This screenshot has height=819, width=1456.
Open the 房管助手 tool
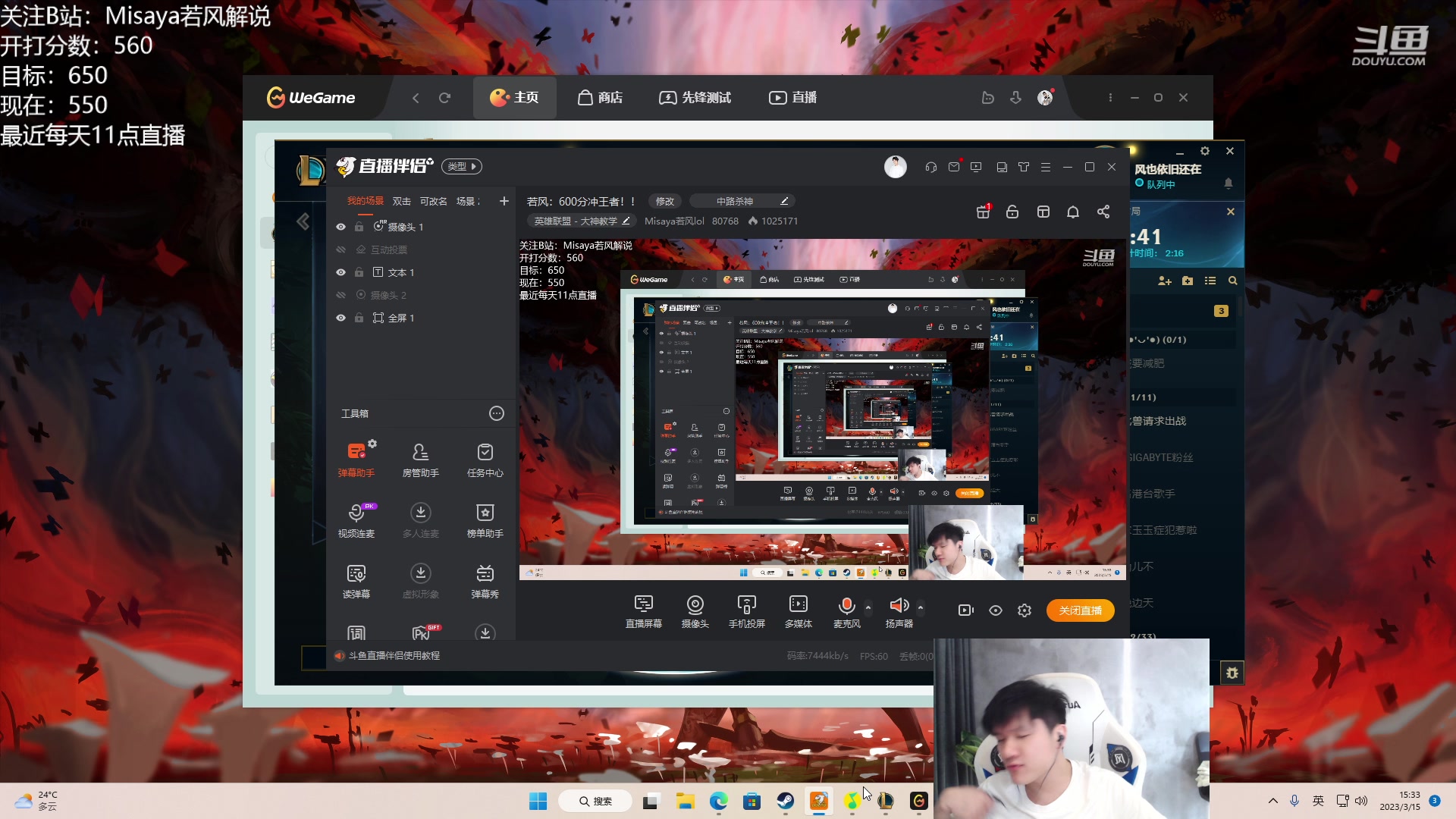420,459
